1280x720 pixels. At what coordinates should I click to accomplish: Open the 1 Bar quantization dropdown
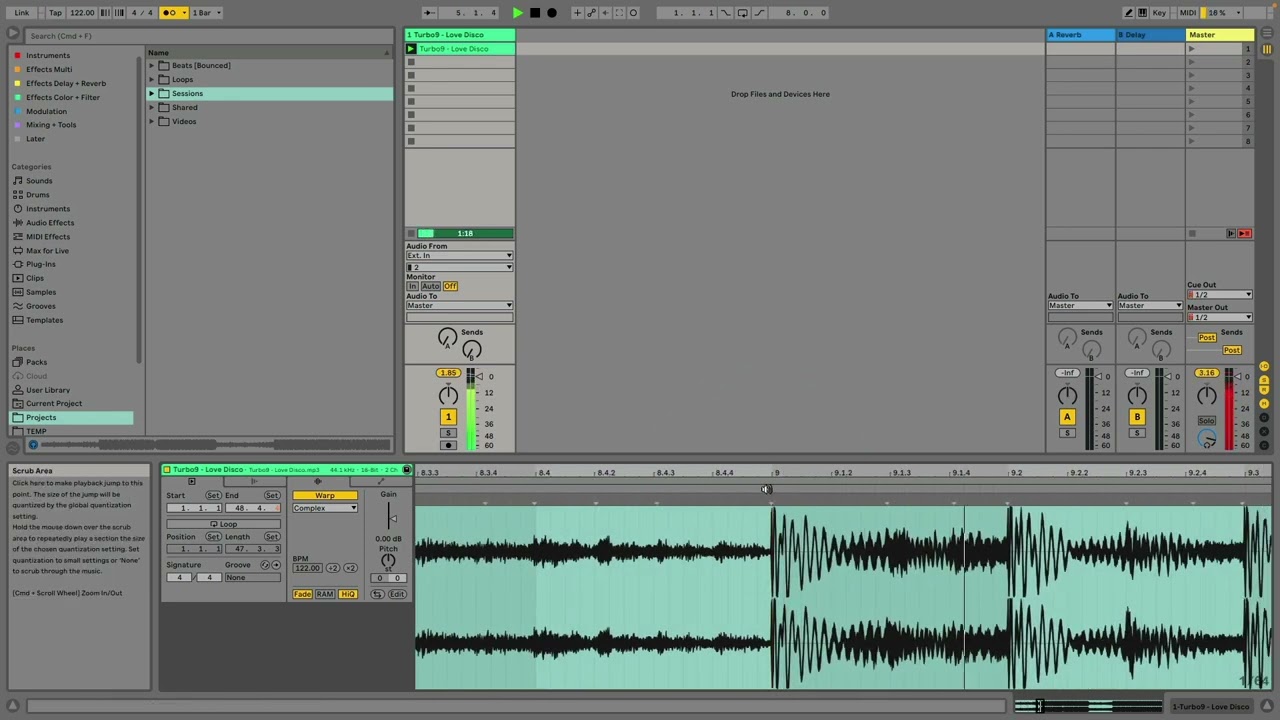(x=205, y=13)
